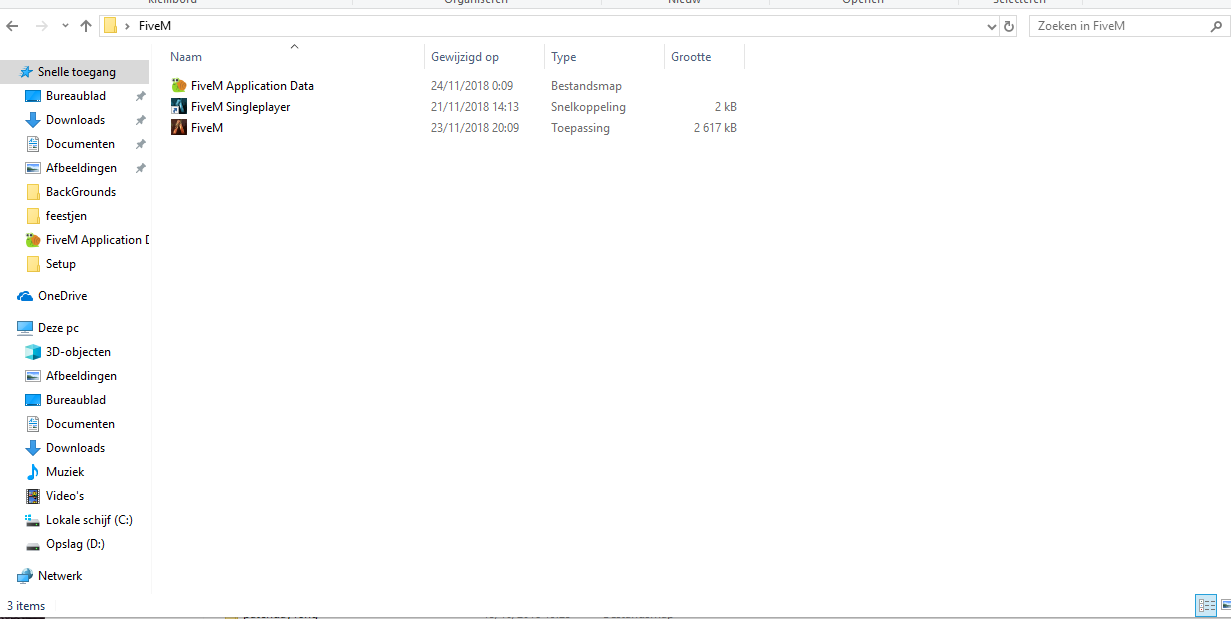Open pinned Downloads under Snelle toegang
The width and height of the screenshot is (1231, 619).
click(x=76, y=120)
